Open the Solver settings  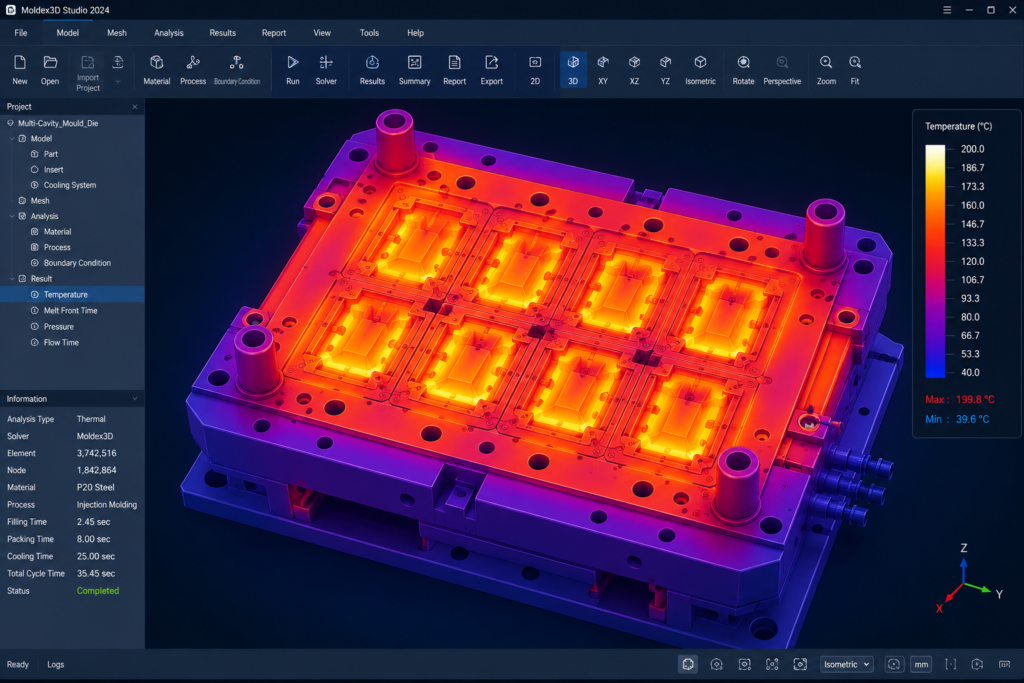(x=326, y=70)
